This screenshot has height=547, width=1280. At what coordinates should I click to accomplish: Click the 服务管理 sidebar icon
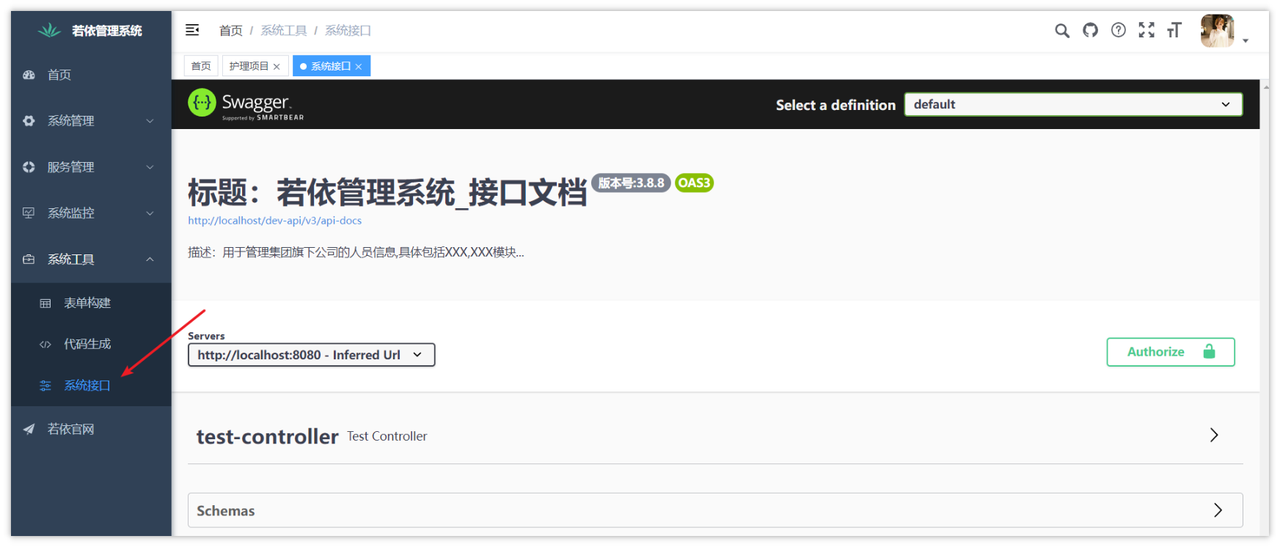coord(28,167)
